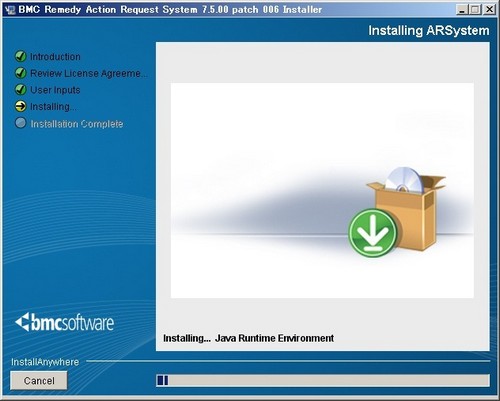Select the Installation Complete step label
Viewport: 500px width, 401px height.
pyautogui.click(x=77, y=124)
